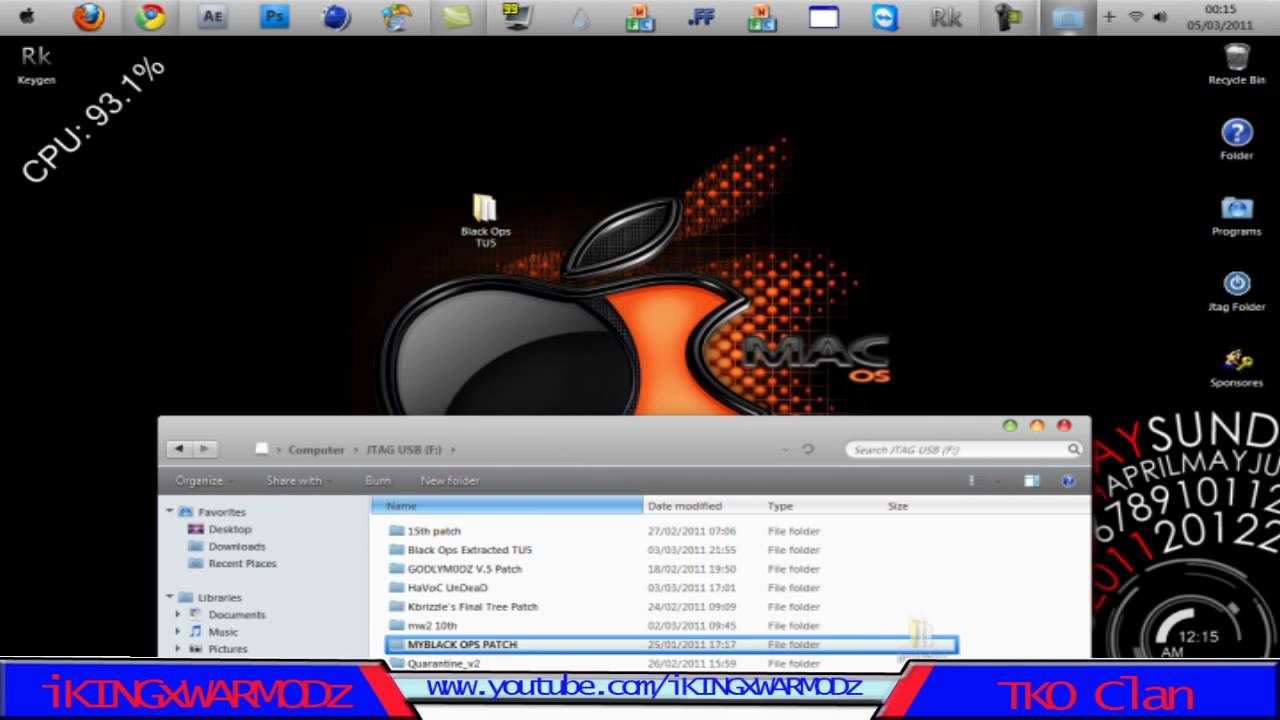
Task: Open the MFC icon left of .FF
Action: point(640,17)
